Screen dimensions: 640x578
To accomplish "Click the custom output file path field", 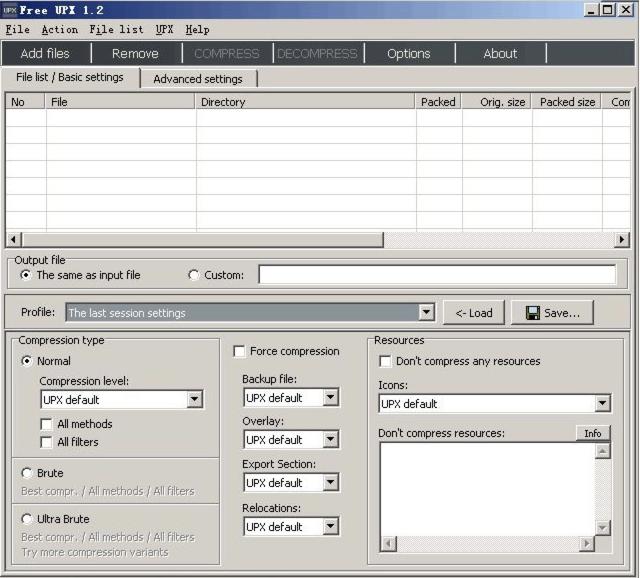I will coord(437,275).
